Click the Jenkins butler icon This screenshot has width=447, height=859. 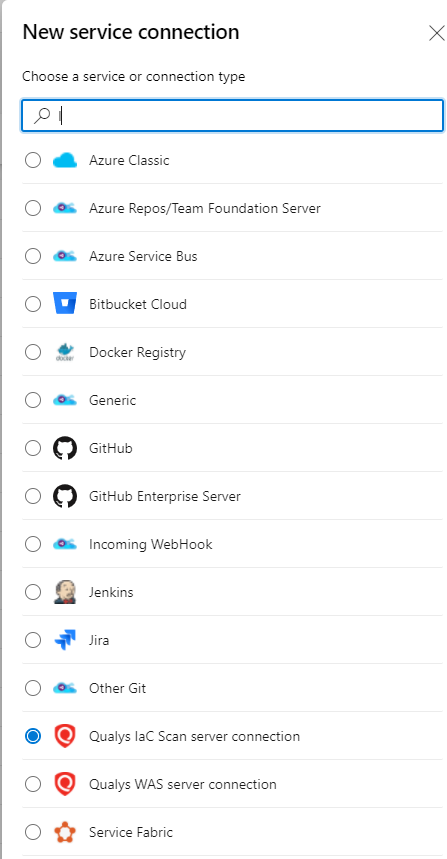(x=65, y=592)
